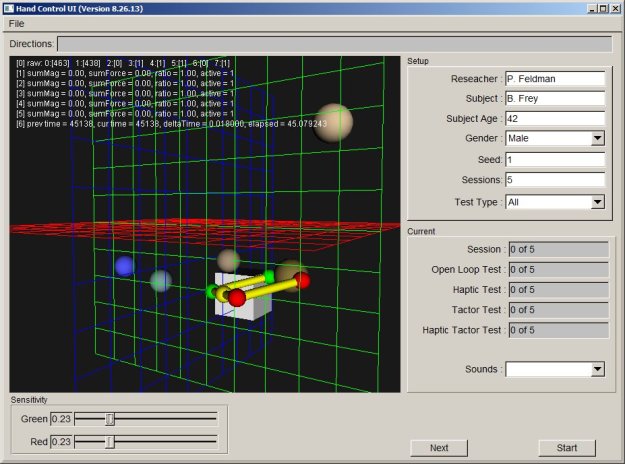Click the Subject name input field
Image resolution: width=625 pixels, height=464 pixels.
pos(555,98)
